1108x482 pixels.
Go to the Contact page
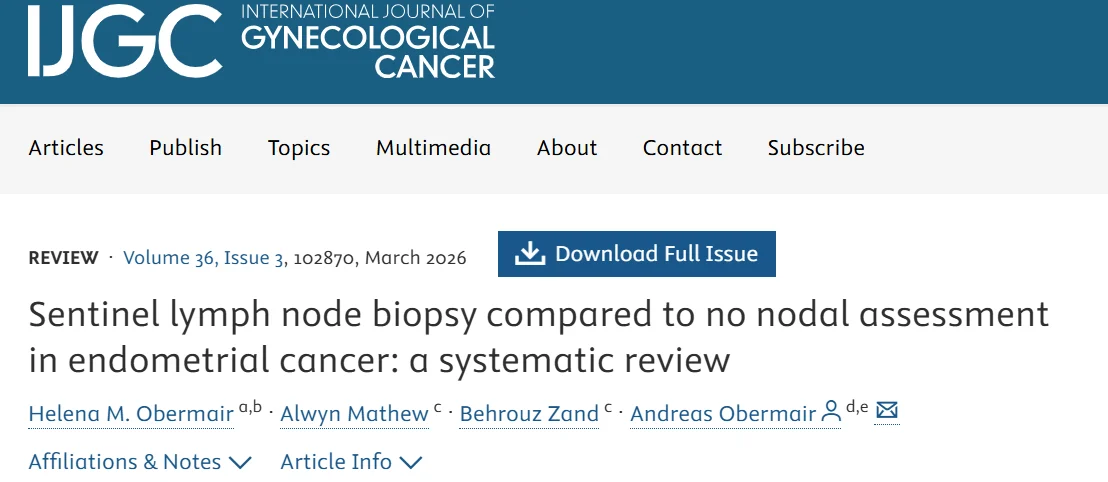pos(682,148)
